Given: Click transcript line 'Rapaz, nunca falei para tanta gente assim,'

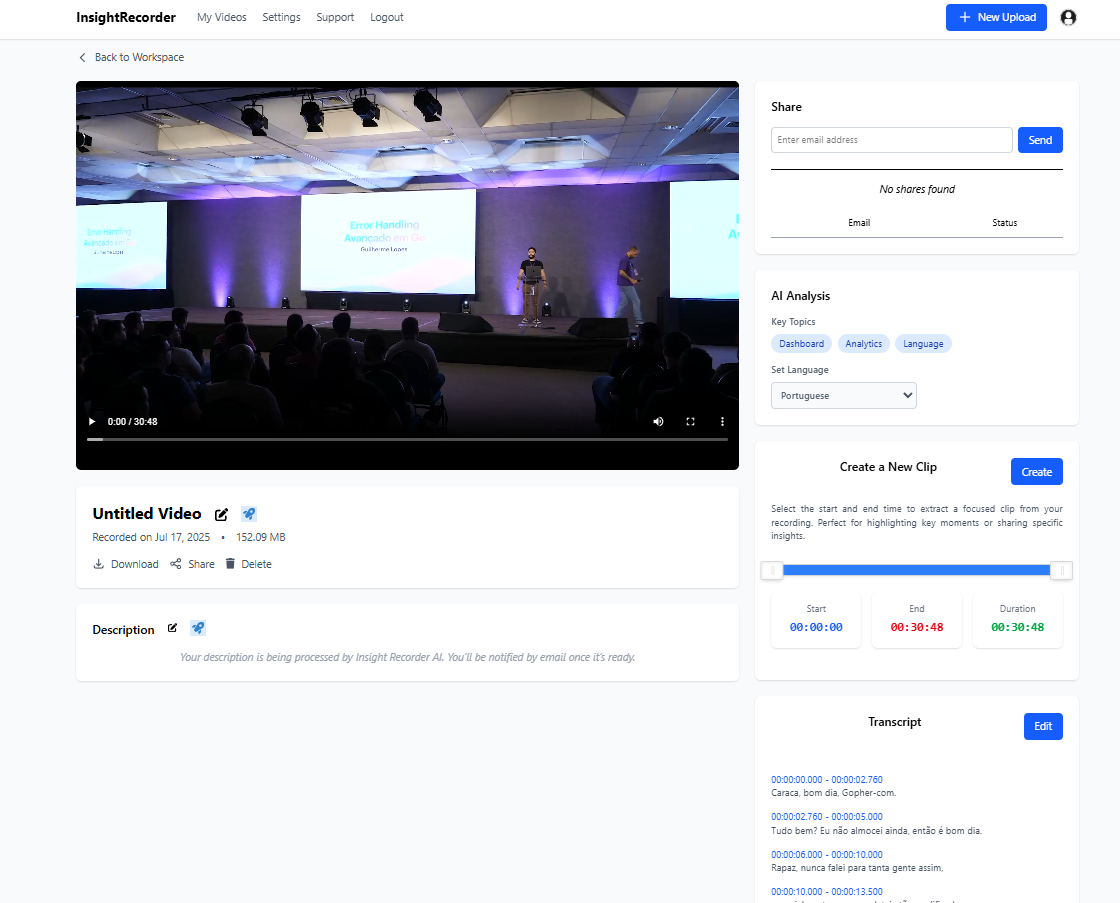Looking at the screenshot, I should click(857, 868).
